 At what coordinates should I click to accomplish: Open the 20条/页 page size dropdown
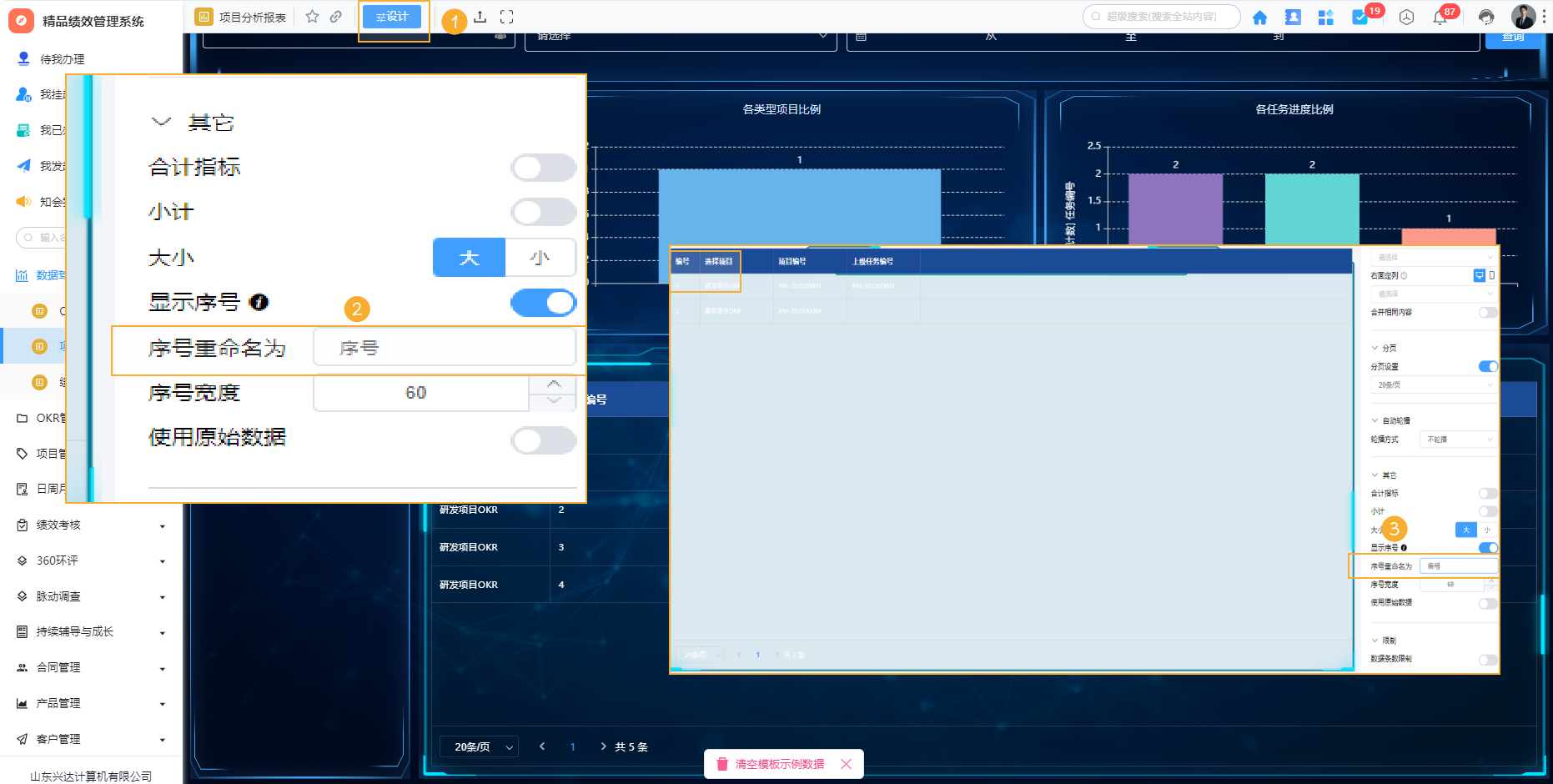coord(482,746)
